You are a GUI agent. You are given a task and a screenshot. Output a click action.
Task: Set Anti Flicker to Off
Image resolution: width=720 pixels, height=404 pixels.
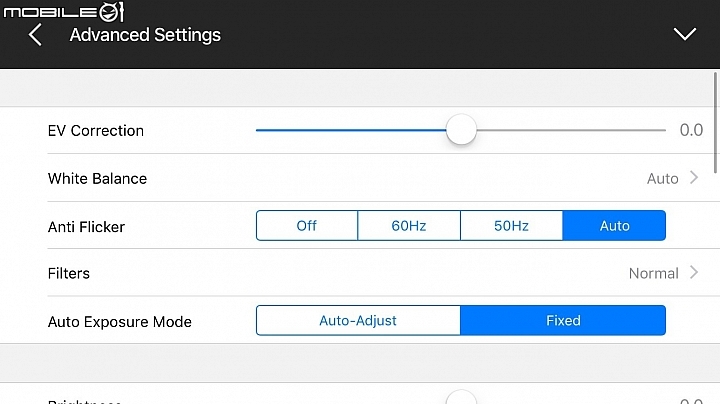[x=307, y=225]
